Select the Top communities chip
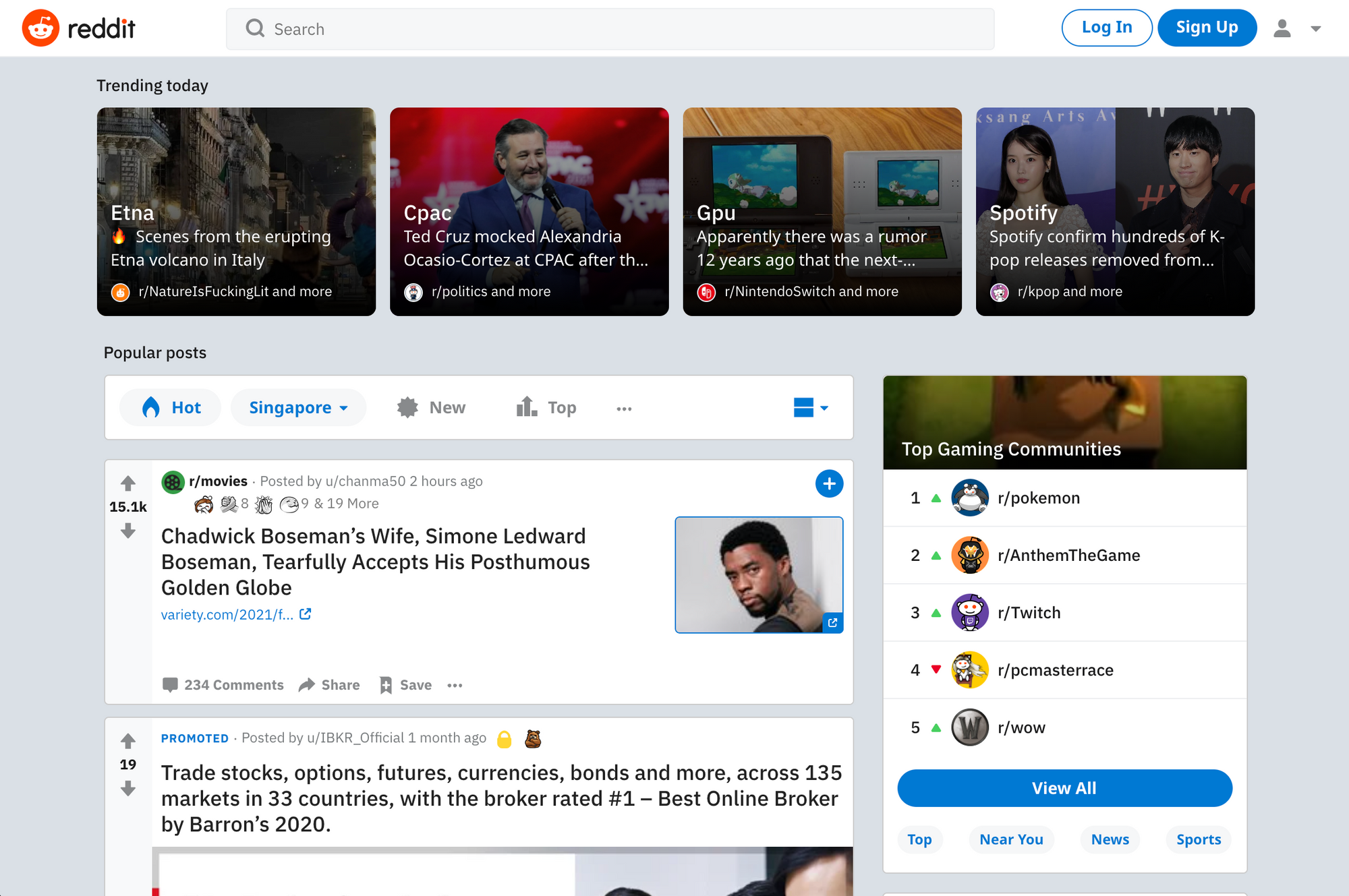The width and height of the screenshot is (1349, 896). tap(919, 839)
